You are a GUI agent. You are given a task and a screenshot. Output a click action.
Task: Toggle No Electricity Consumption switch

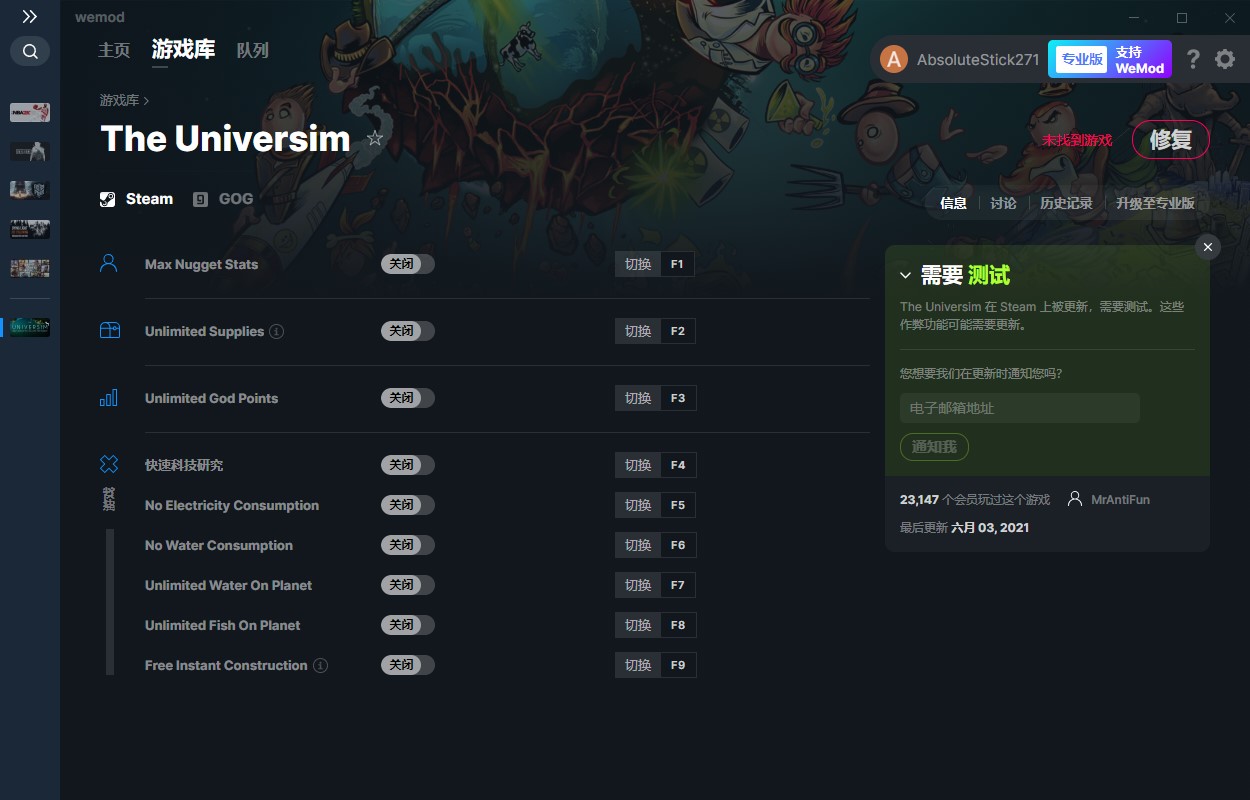[x=408, y=505]
